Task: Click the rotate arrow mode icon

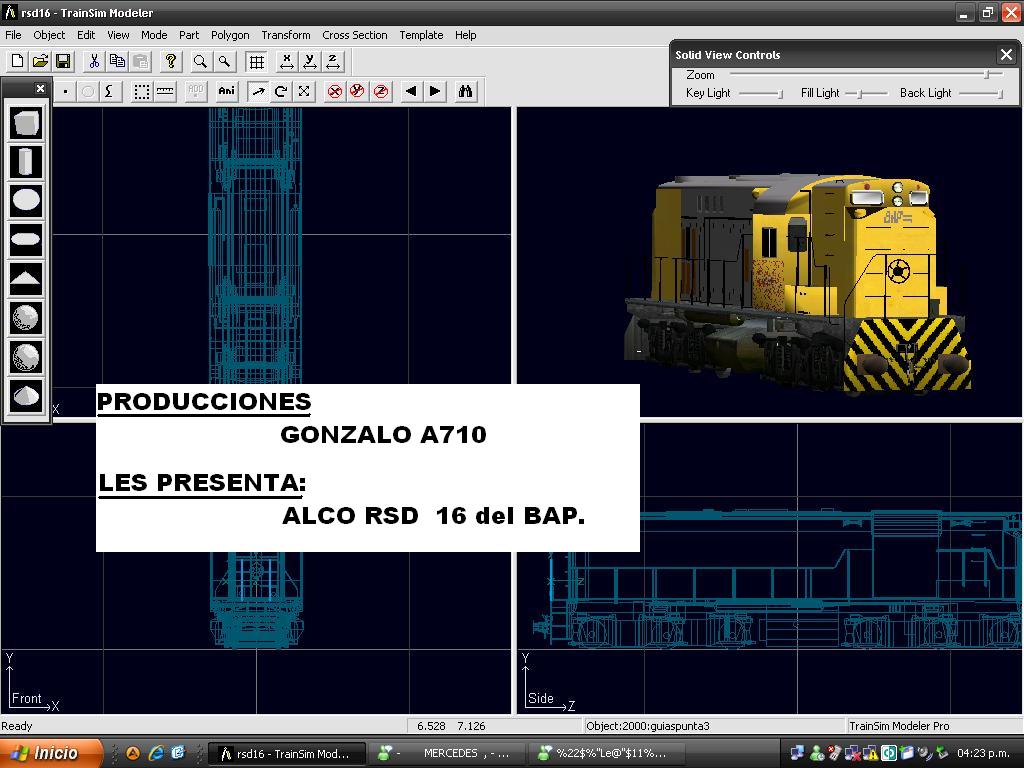Action: coord(281,91)
